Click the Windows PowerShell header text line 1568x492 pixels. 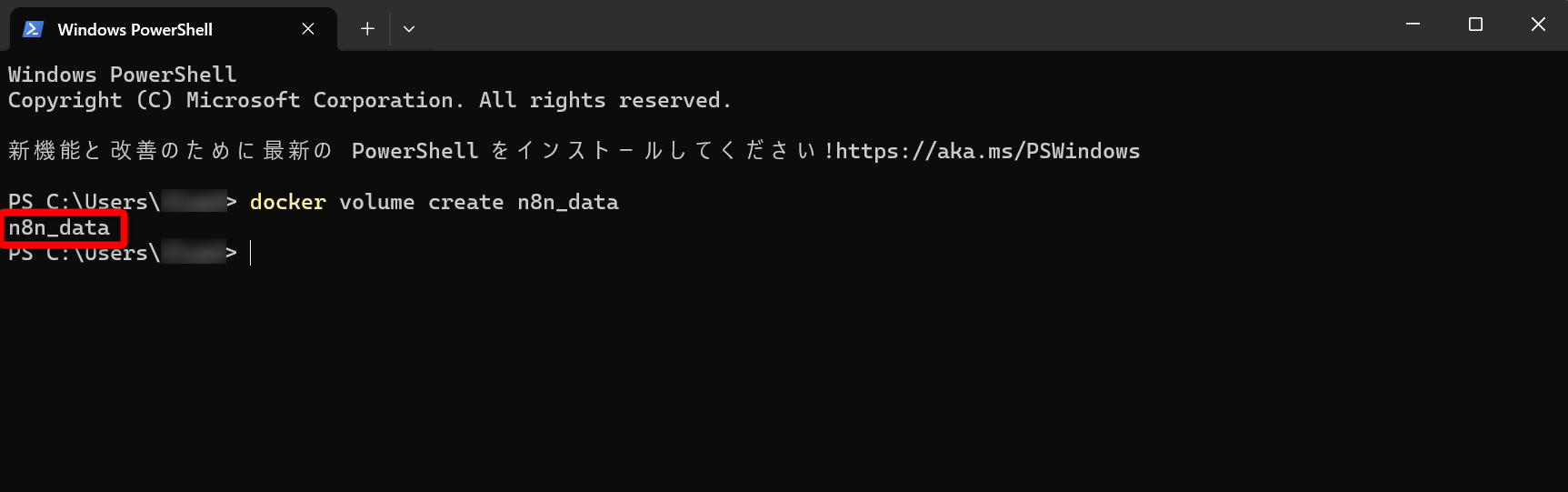[122, 75]
